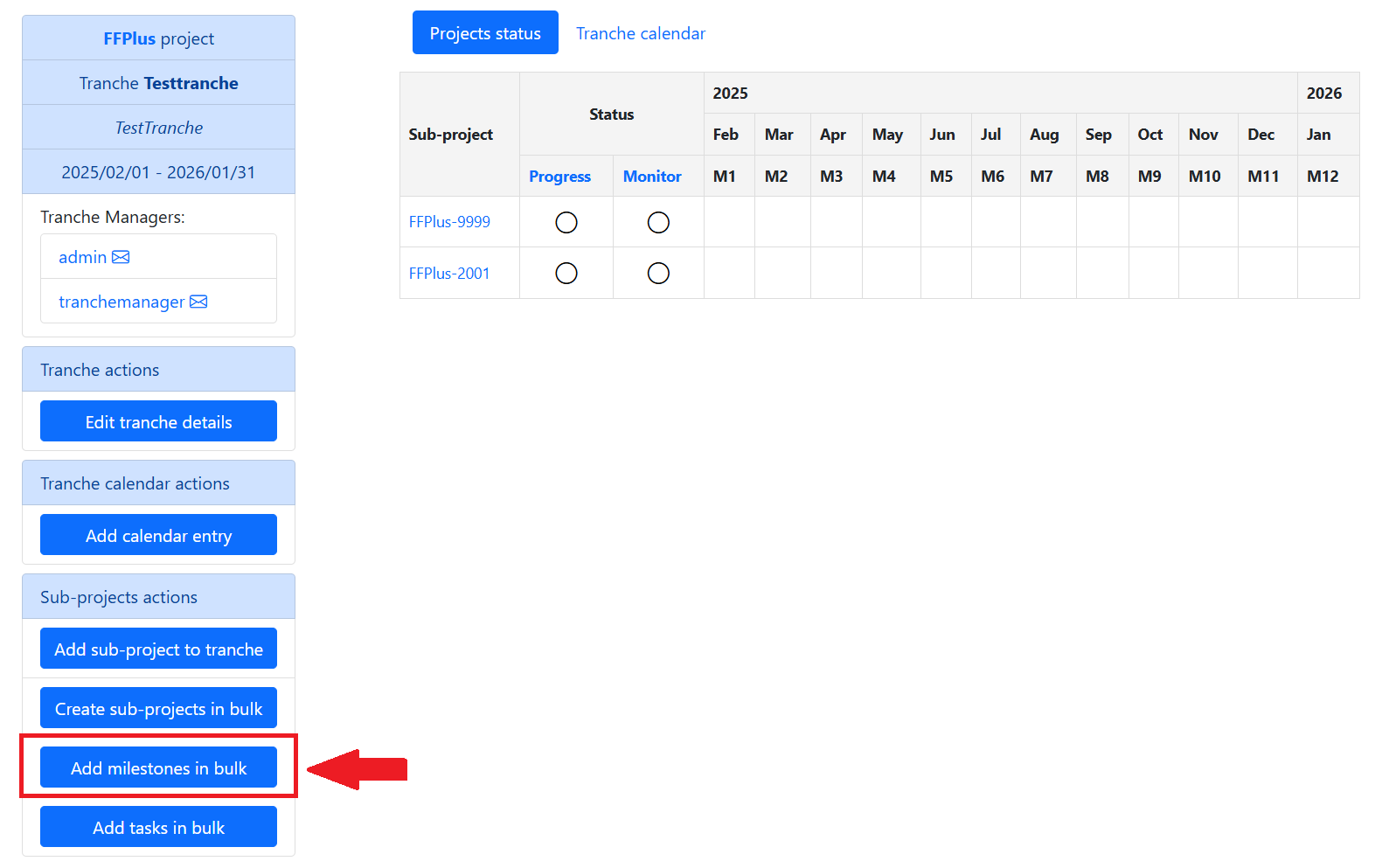
Task: Click Edit tranche details button
Action: click(158, 421)
